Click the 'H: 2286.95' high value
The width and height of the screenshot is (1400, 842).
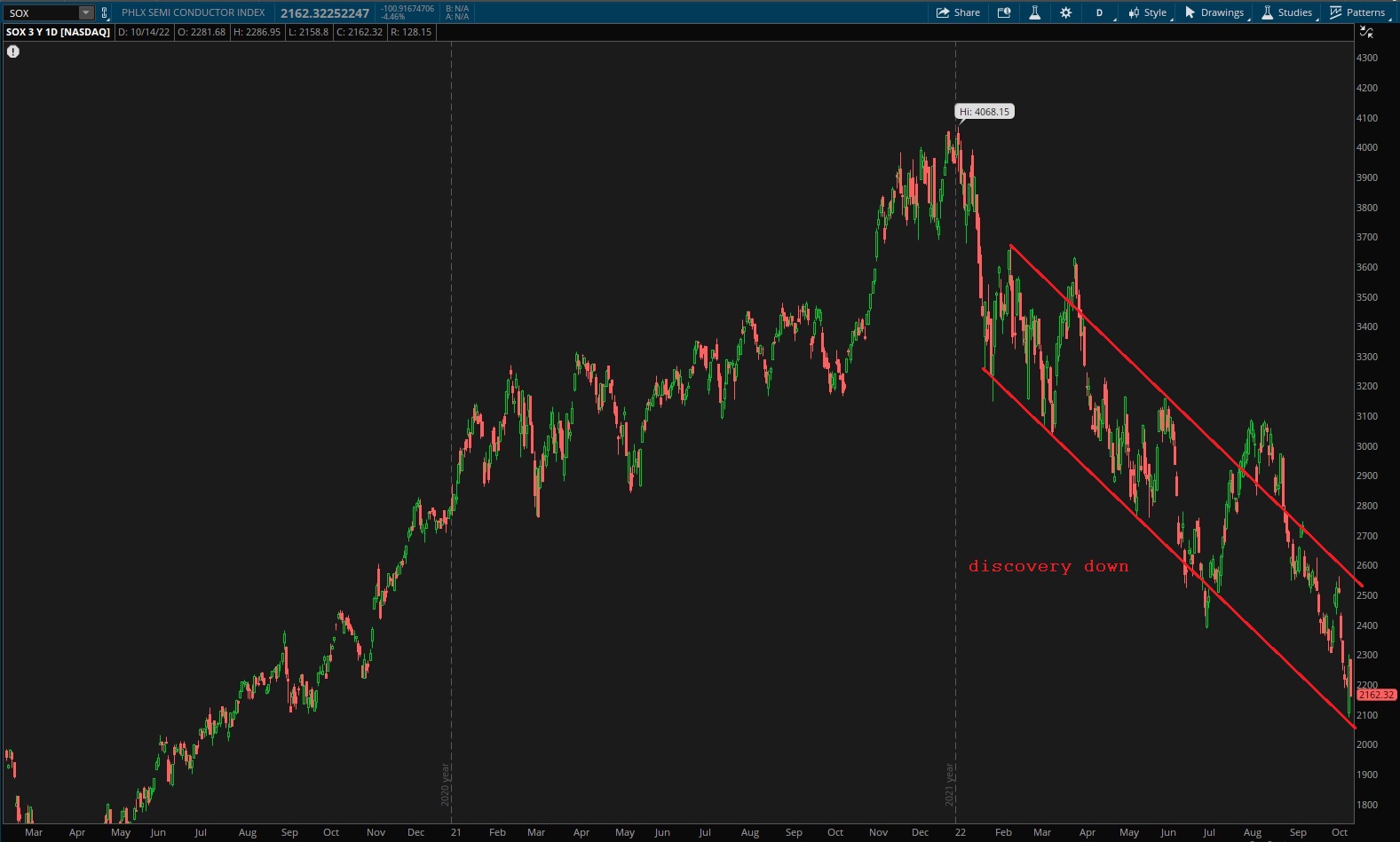click(x=257, y=32)
